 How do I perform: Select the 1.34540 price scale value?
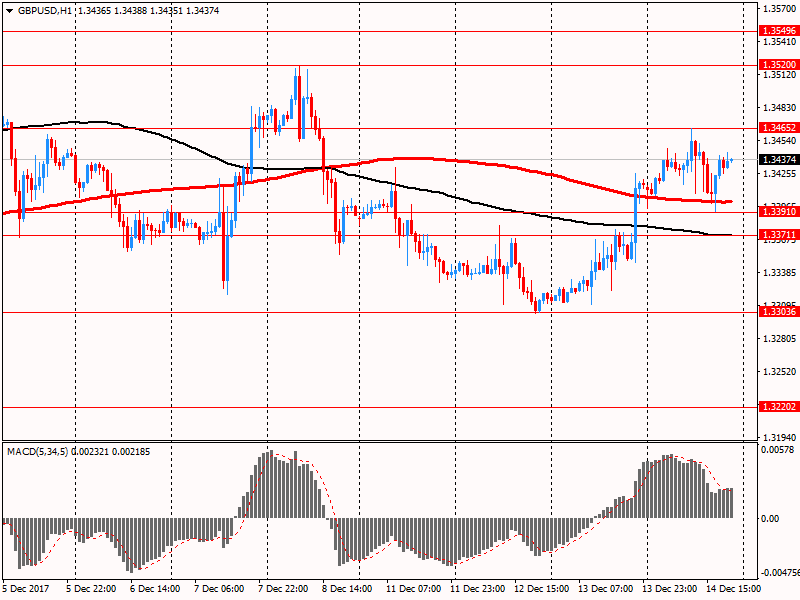(x=780, y=140)
